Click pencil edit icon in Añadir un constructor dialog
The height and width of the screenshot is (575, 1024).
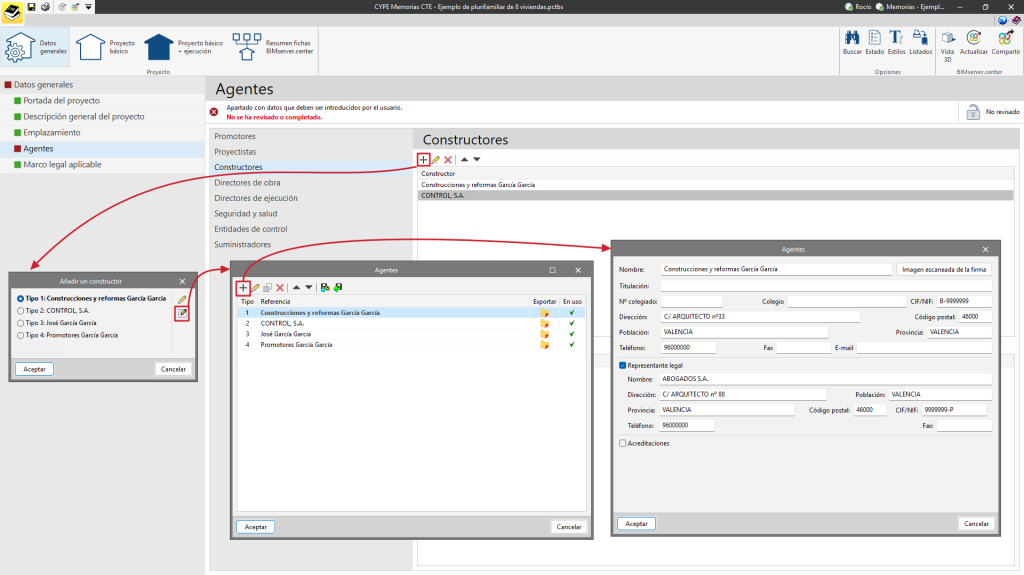[182, 299]
